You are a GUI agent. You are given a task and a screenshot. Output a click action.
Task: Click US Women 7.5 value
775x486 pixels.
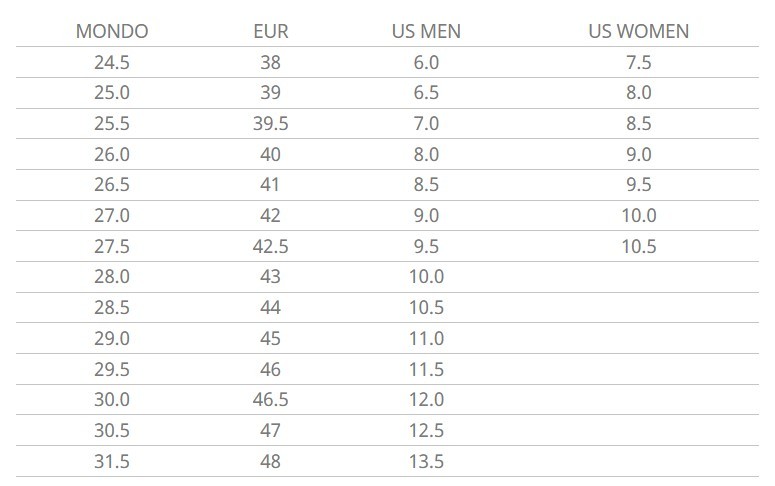pos(639,62)
